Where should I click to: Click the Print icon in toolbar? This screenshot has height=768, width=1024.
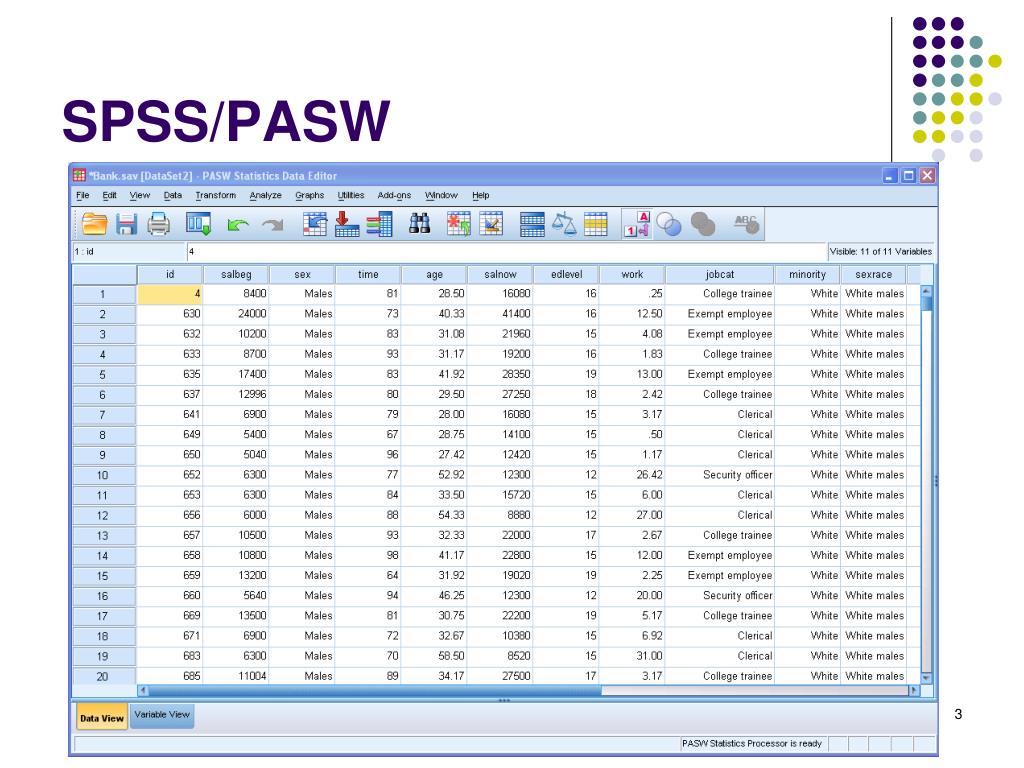158,224
